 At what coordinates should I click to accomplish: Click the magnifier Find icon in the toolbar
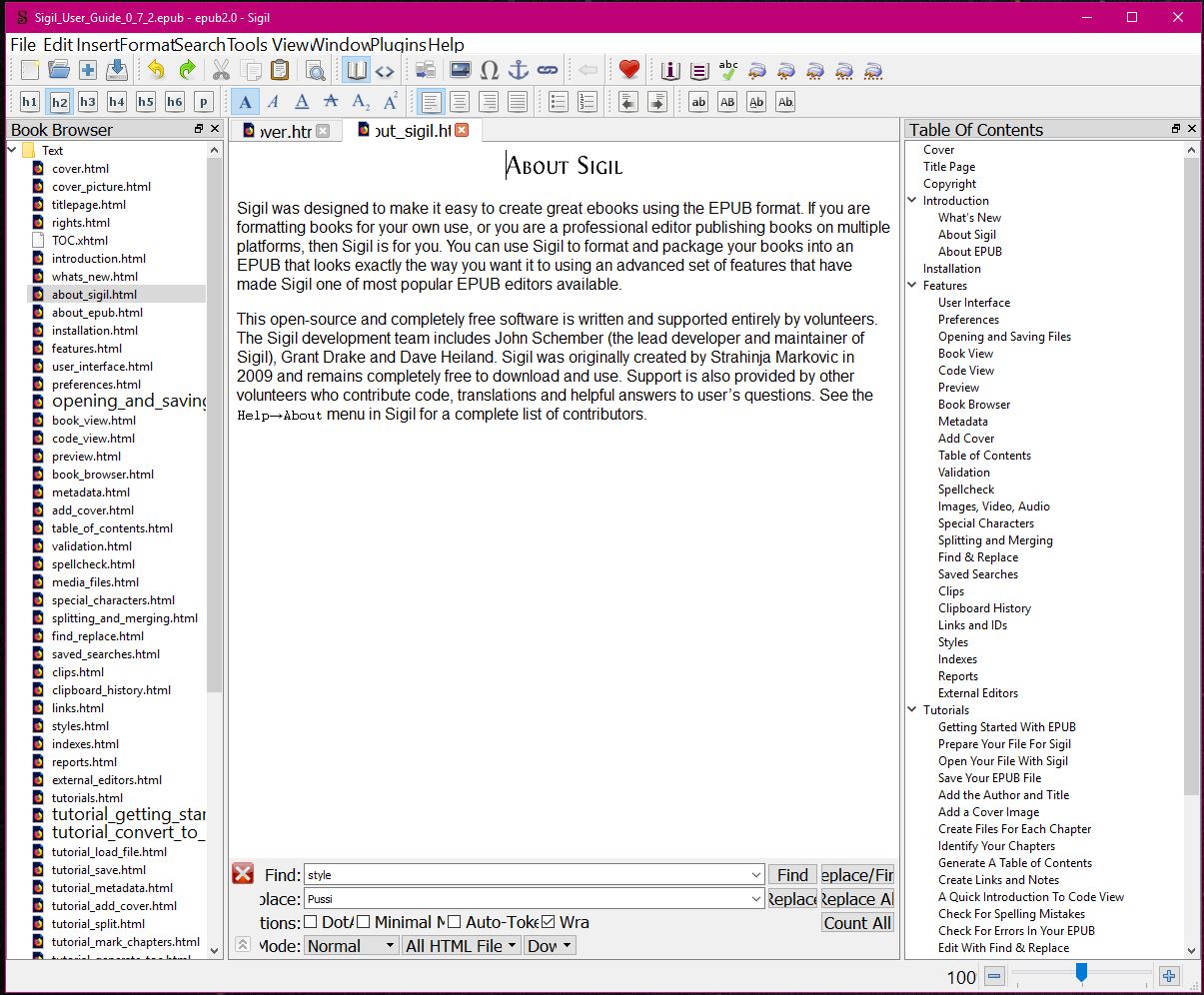pos(316,70)
